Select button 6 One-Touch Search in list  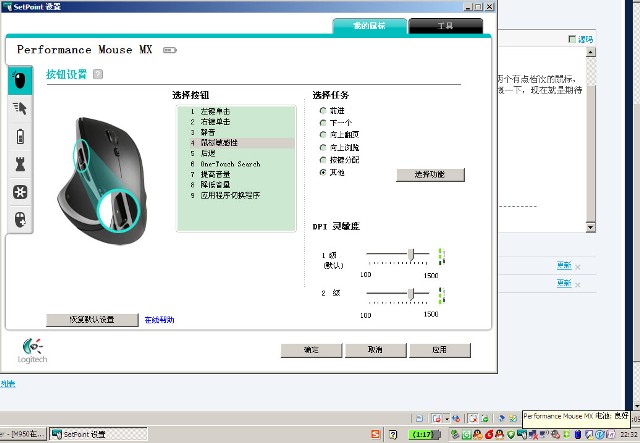(x=236, y=164)
